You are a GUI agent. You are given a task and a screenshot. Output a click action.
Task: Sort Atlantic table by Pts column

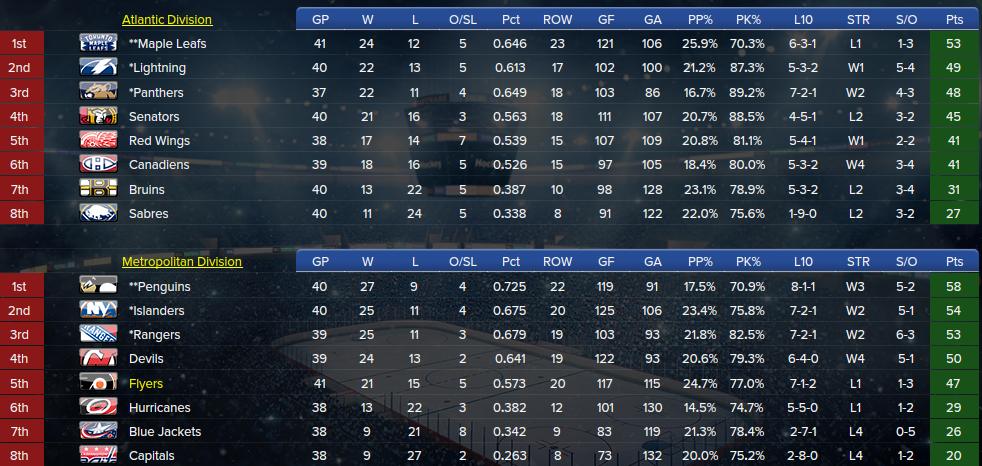pos(954,19)
